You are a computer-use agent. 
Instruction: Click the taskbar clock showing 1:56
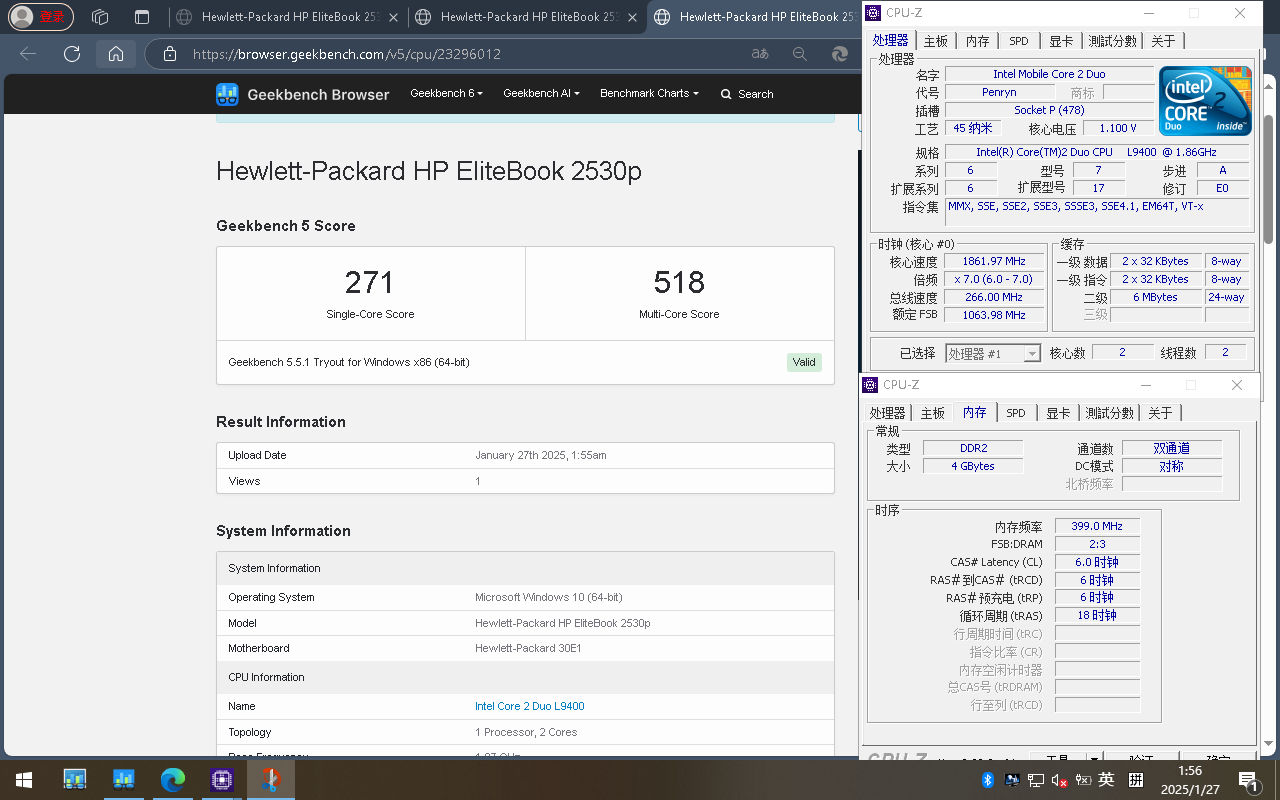[x=1190, y=780]
